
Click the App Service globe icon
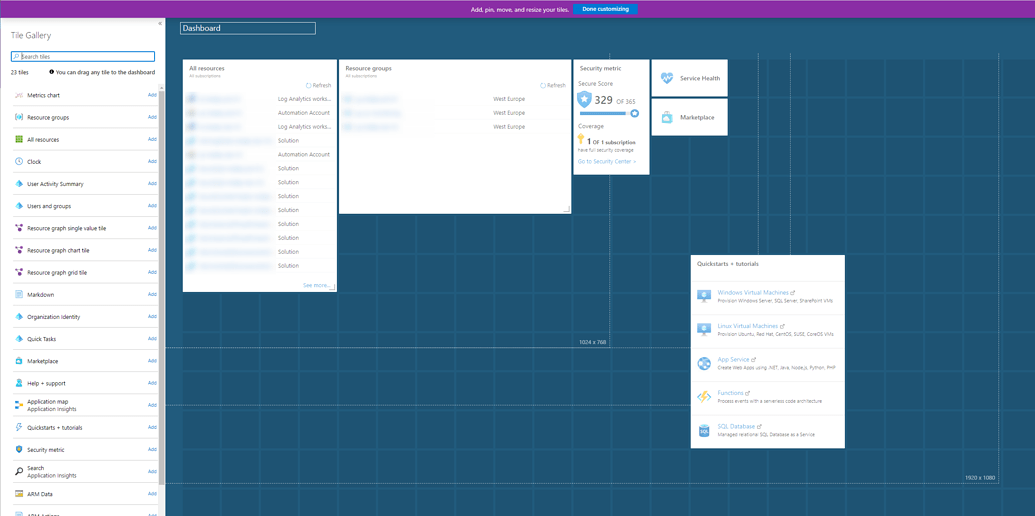click(x=704, y=363)
